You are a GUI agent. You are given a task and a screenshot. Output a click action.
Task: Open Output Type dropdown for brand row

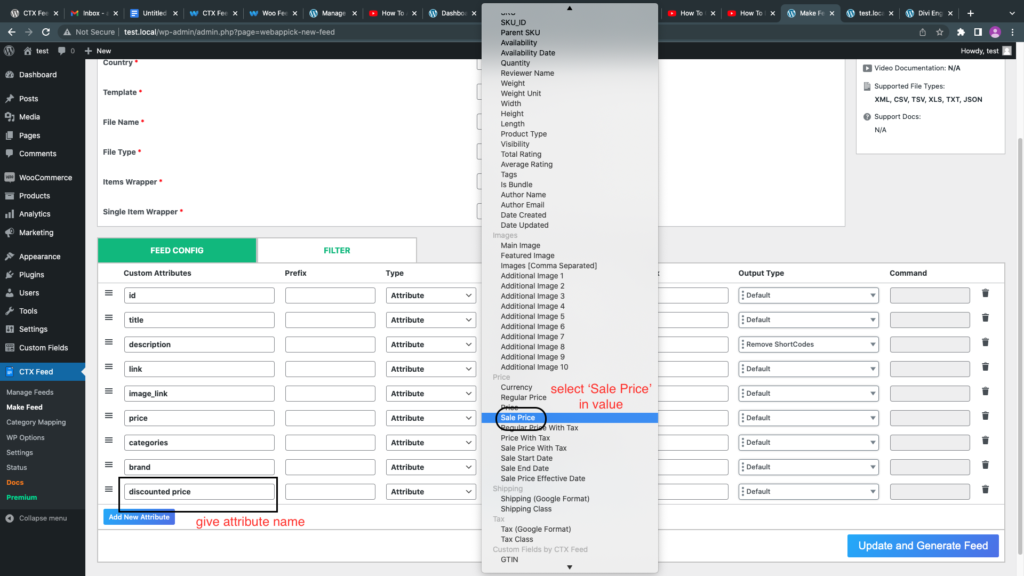pos(808,467)
